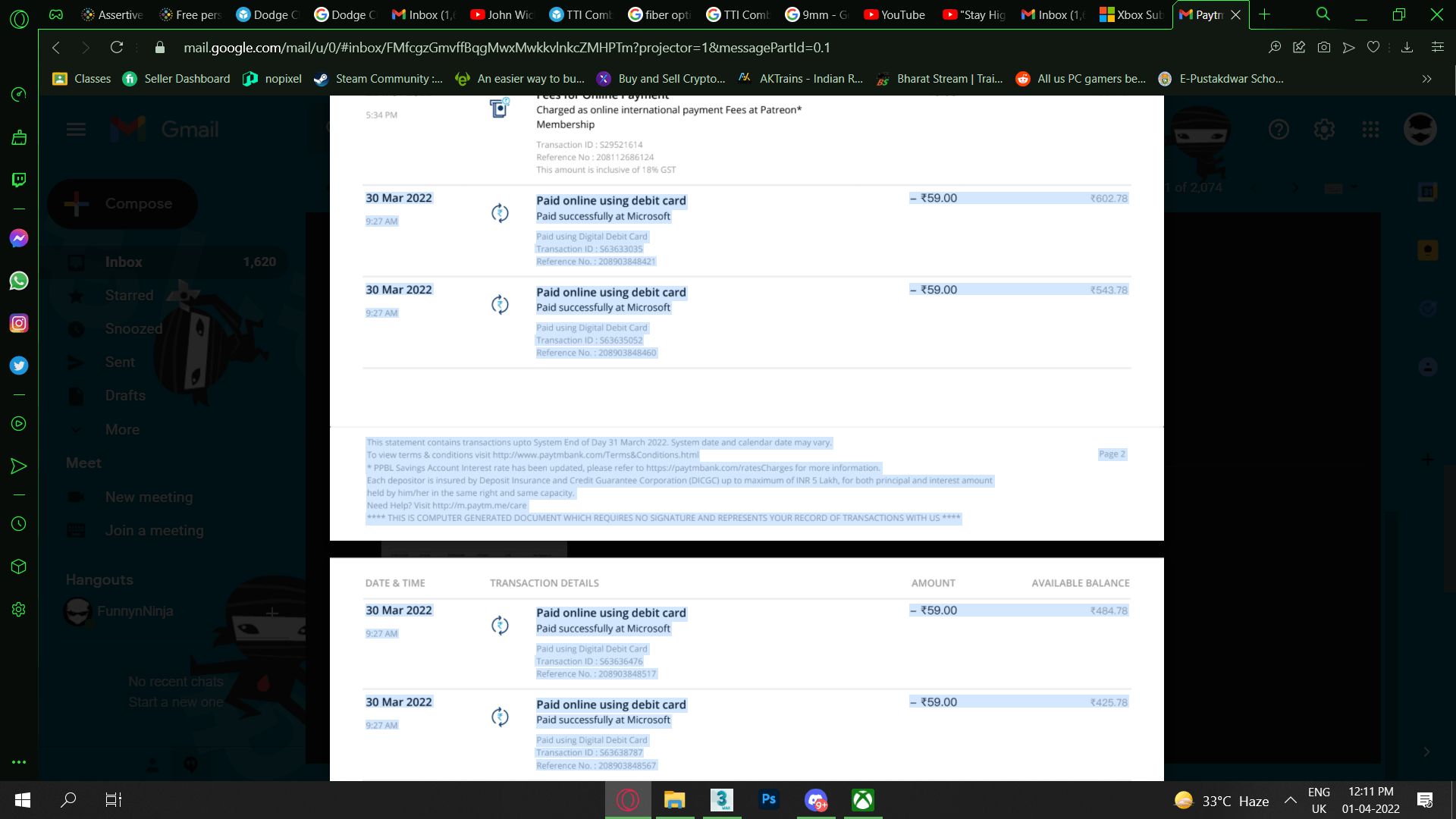Open the Opera GX main menu logo
Image resolution: width=1456 pixels, height=819 pixels.
pos(19,18)
